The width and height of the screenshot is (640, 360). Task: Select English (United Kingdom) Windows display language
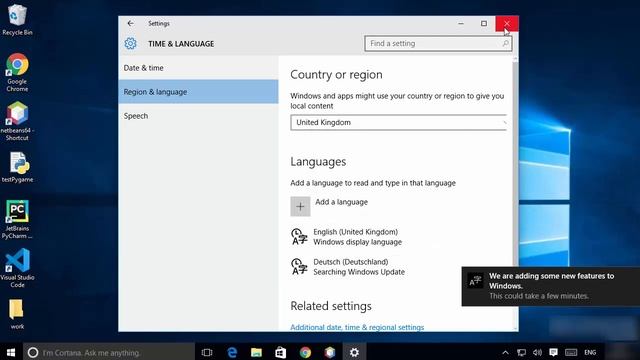[358, 237]
